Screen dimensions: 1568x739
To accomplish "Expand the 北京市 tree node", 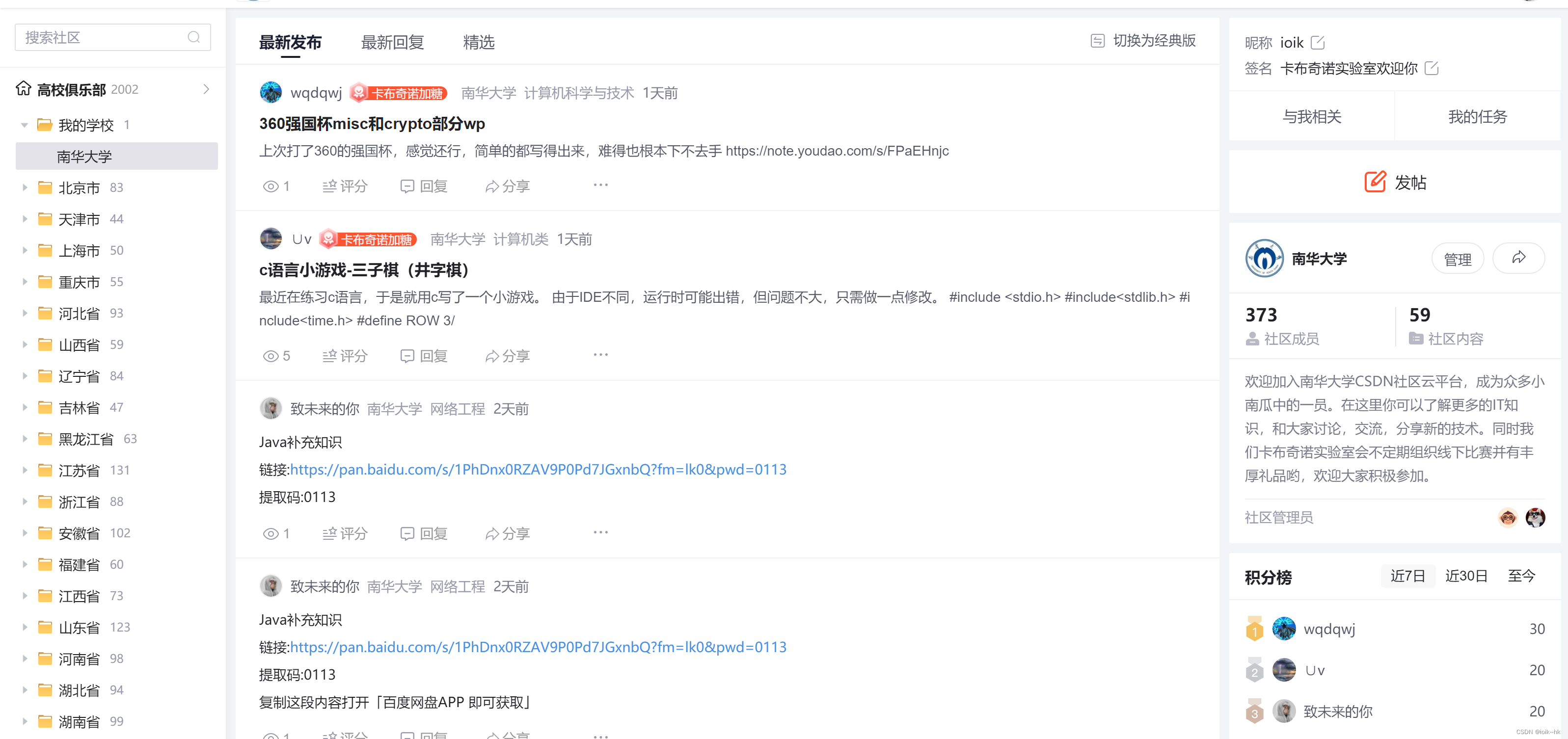I will 25,188.
